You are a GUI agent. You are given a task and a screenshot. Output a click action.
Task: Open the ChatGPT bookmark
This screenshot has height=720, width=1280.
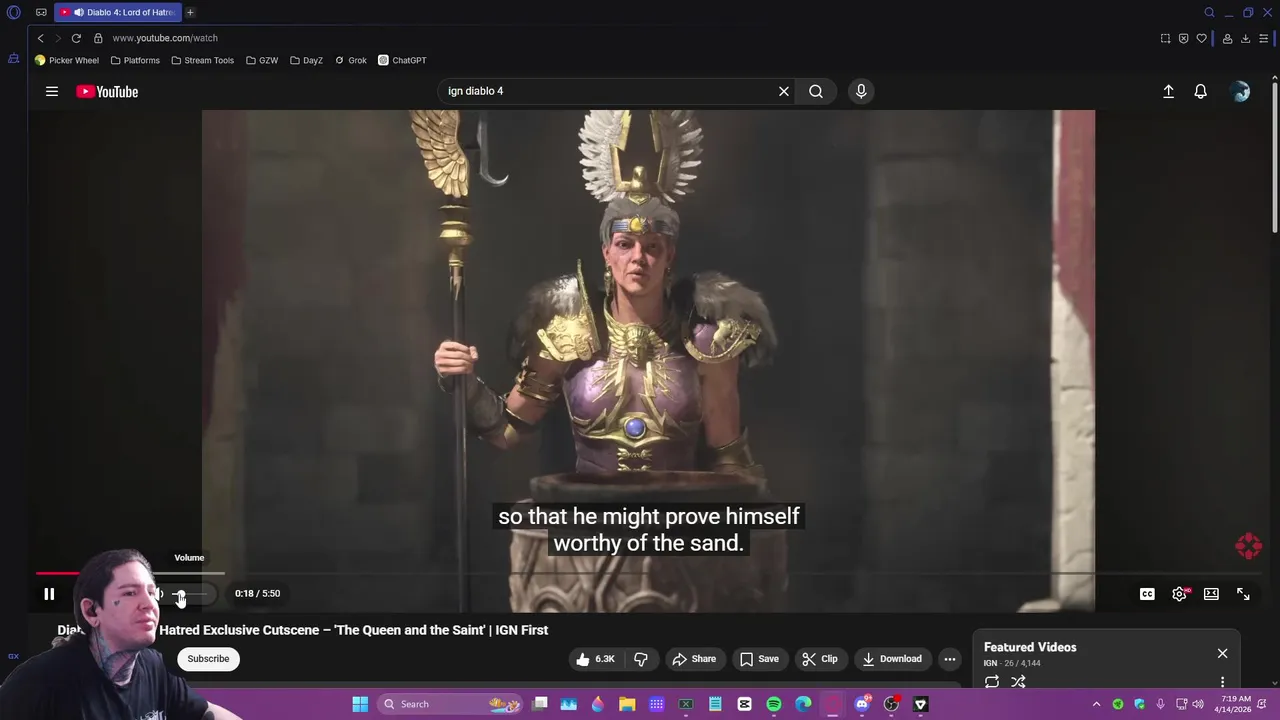click(x=402, y=60)
